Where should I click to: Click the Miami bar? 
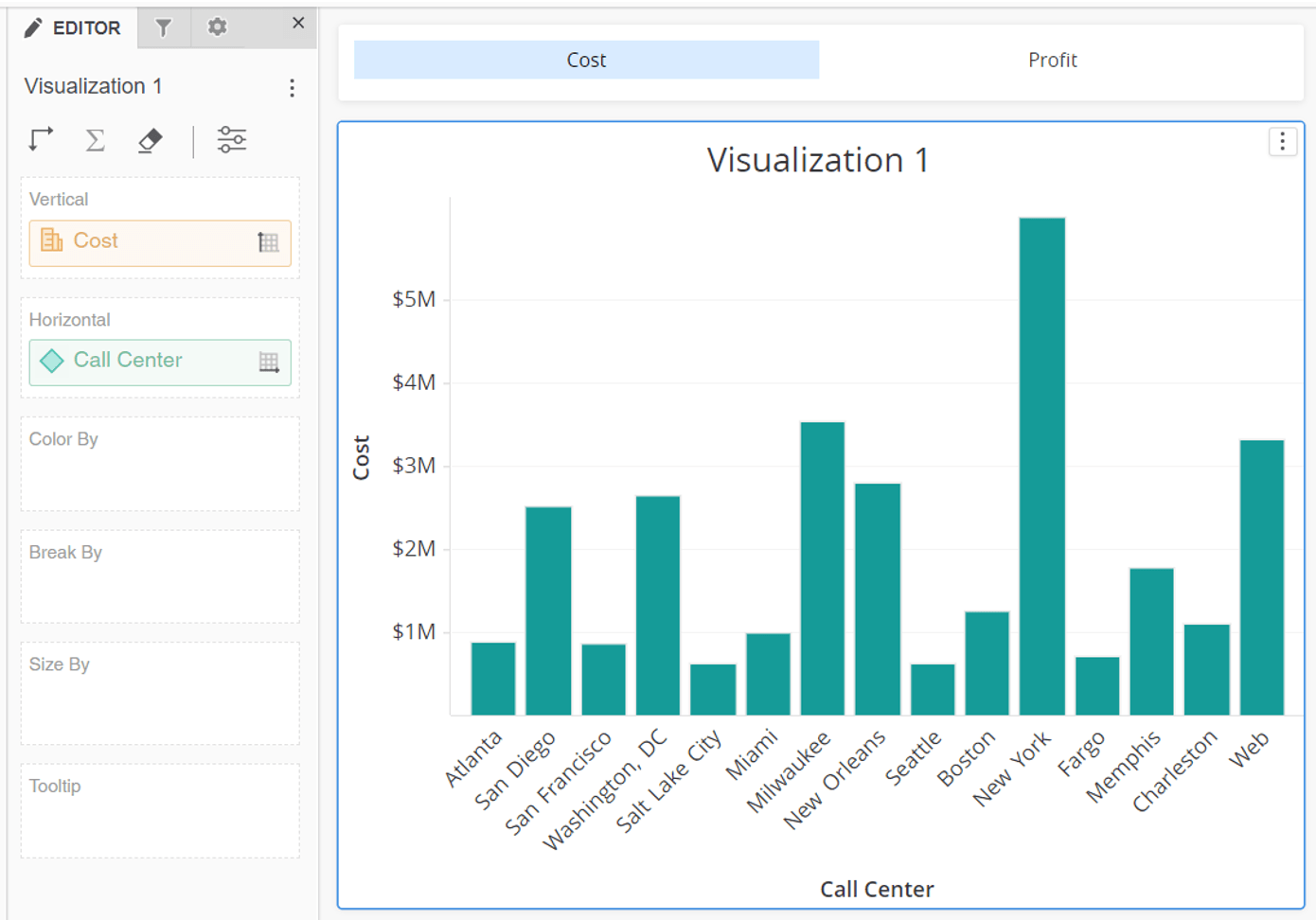tap(768, 674)
